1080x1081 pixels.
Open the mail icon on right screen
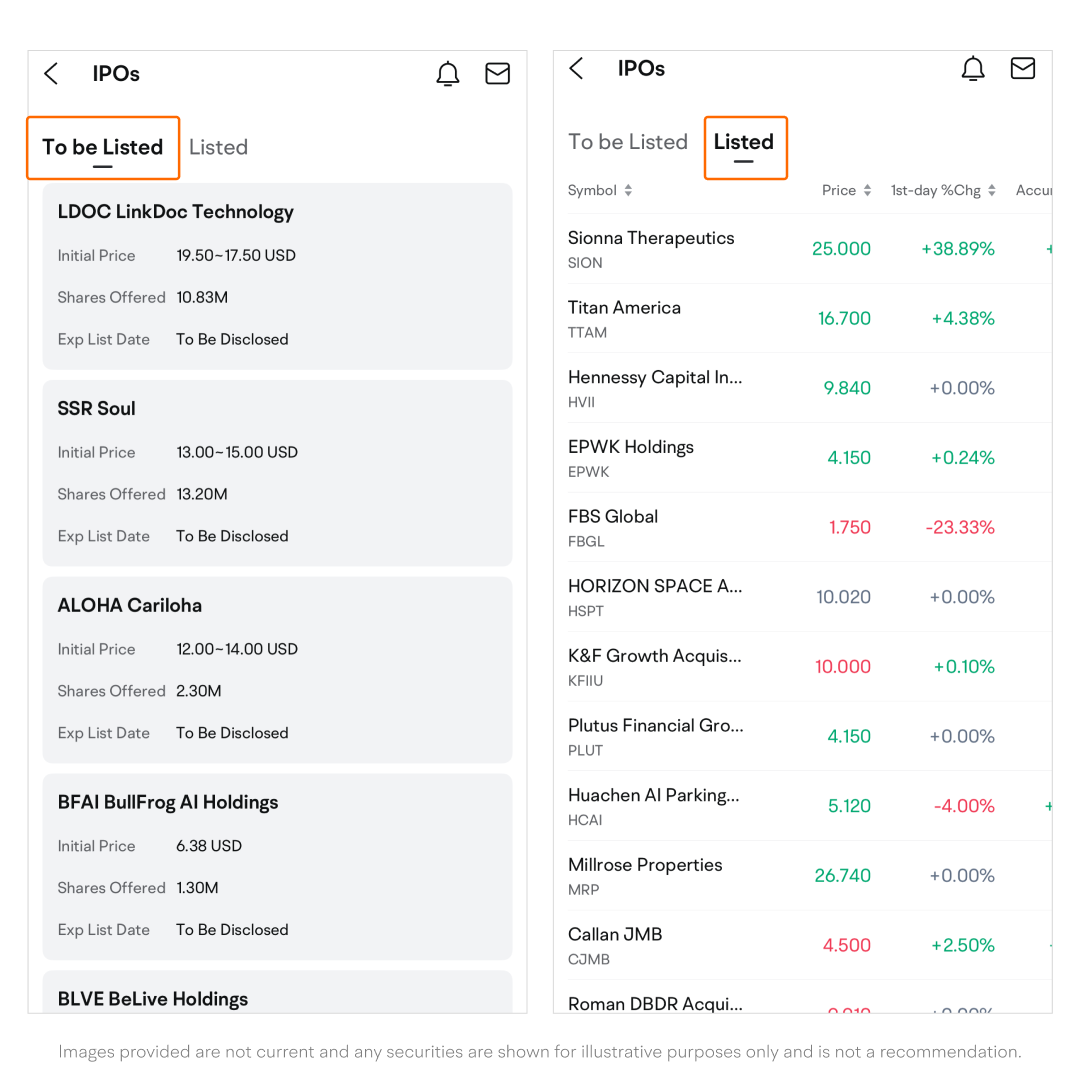tap(1022, 69)
